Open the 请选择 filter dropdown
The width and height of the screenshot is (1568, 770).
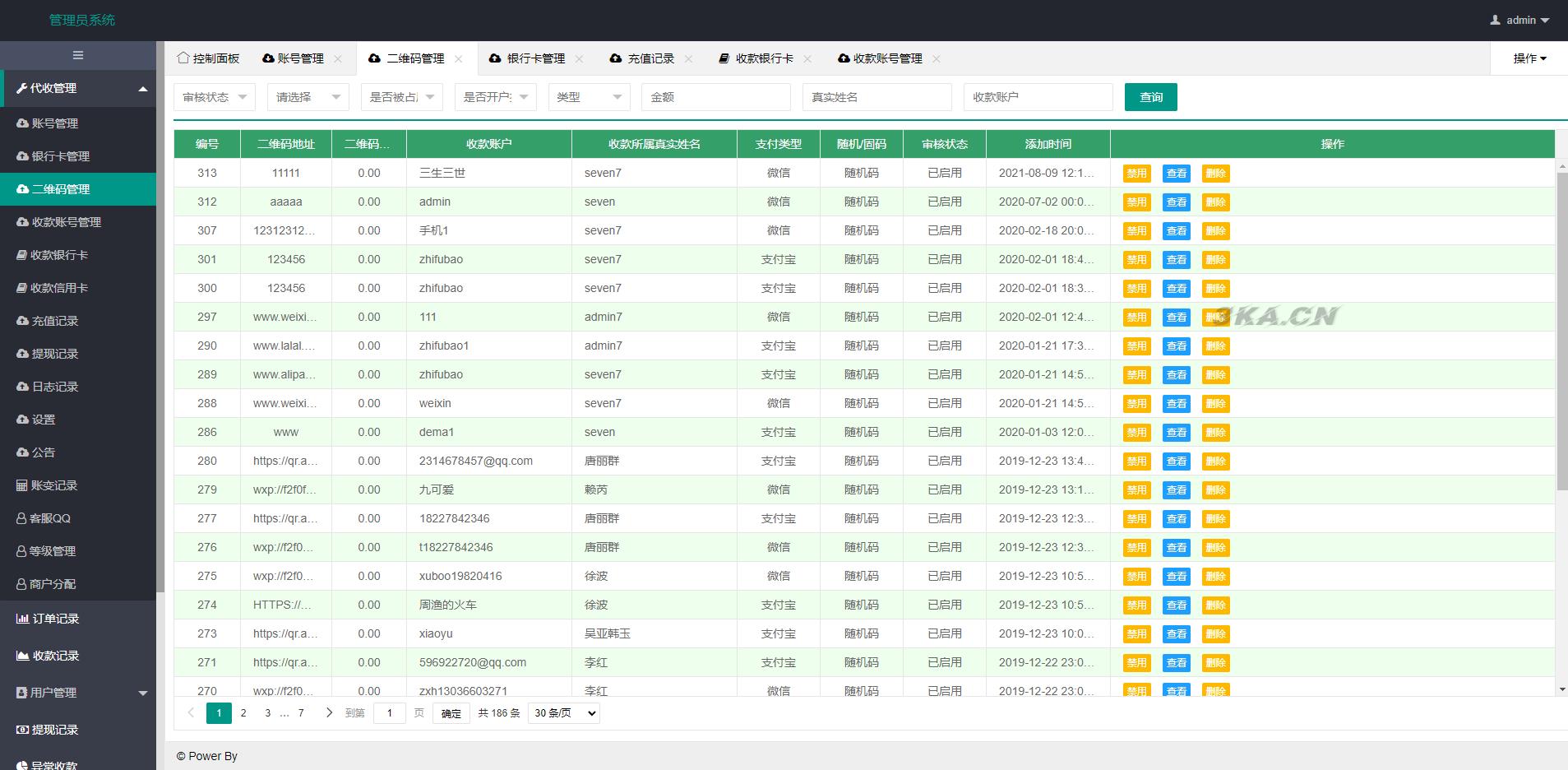(308, 97)
